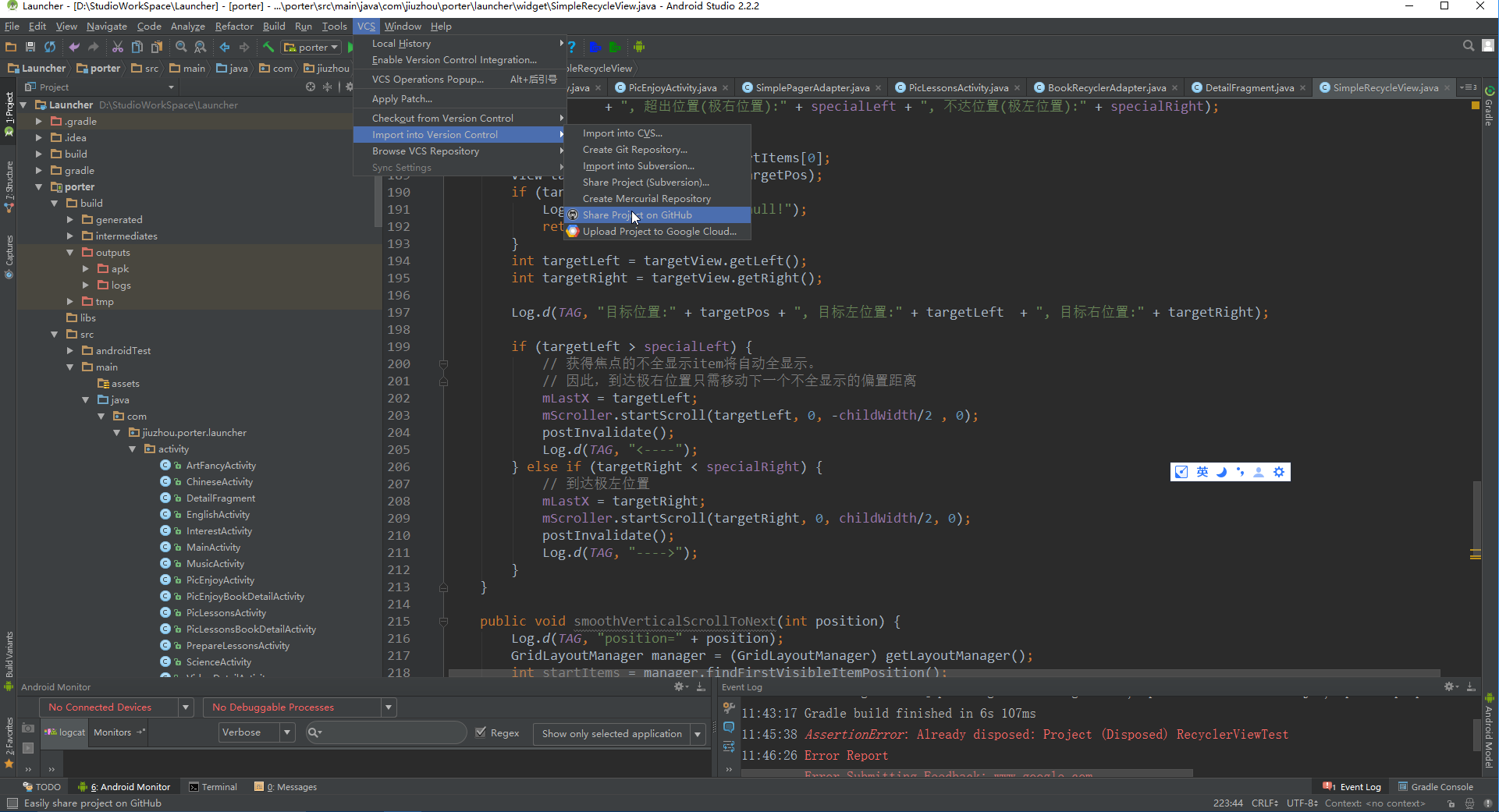This screenshot has height=812, width=1499.
Task: Click the Build Variants side tab
Action: (x=9, y=655)
